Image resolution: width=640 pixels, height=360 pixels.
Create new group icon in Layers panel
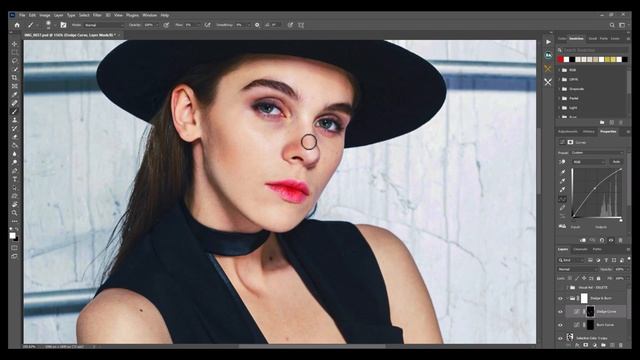click(603, 345)
